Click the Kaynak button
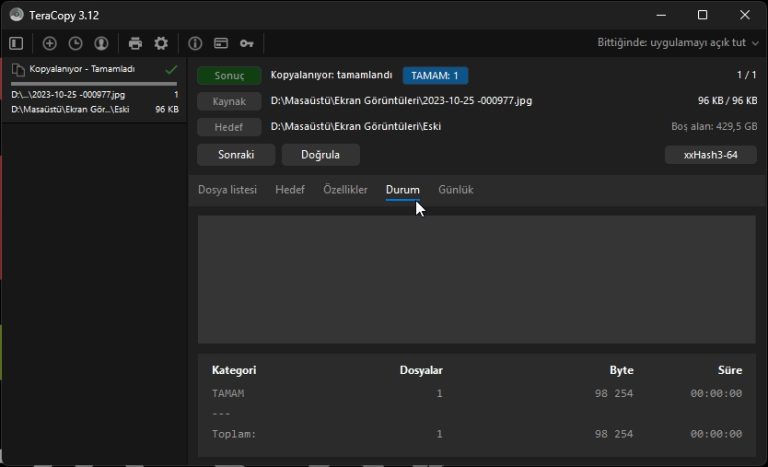The width and height of the screenshot is (768, 467). pos(229,101)
